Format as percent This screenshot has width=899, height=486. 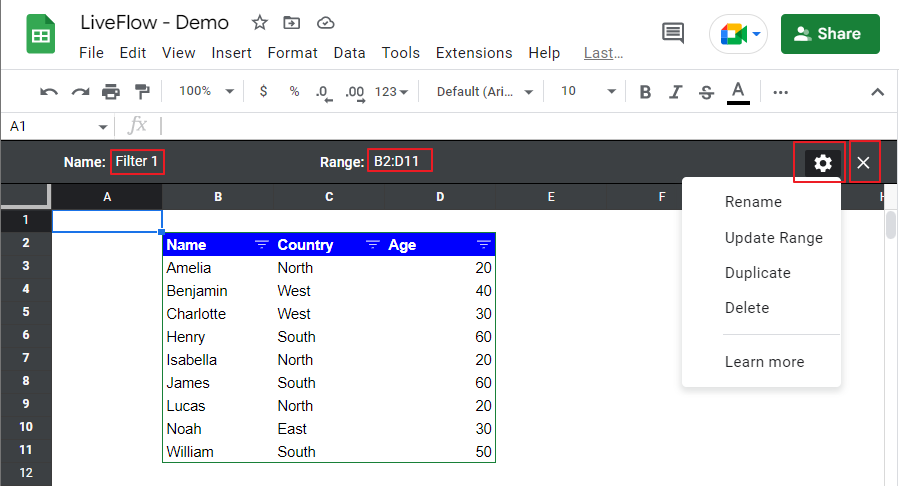tap(294, 91)
